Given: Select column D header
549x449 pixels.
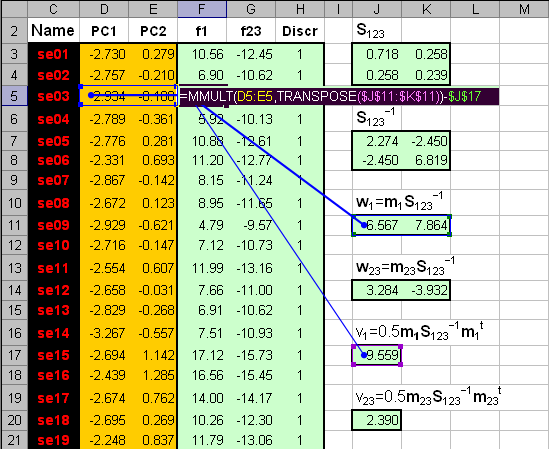Looking at the screenshot, I should [104, 9].
